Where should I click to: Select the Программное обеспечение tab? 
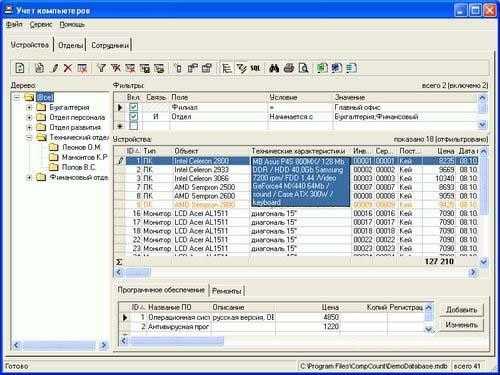pyautogui.click(x=161, y=290)
